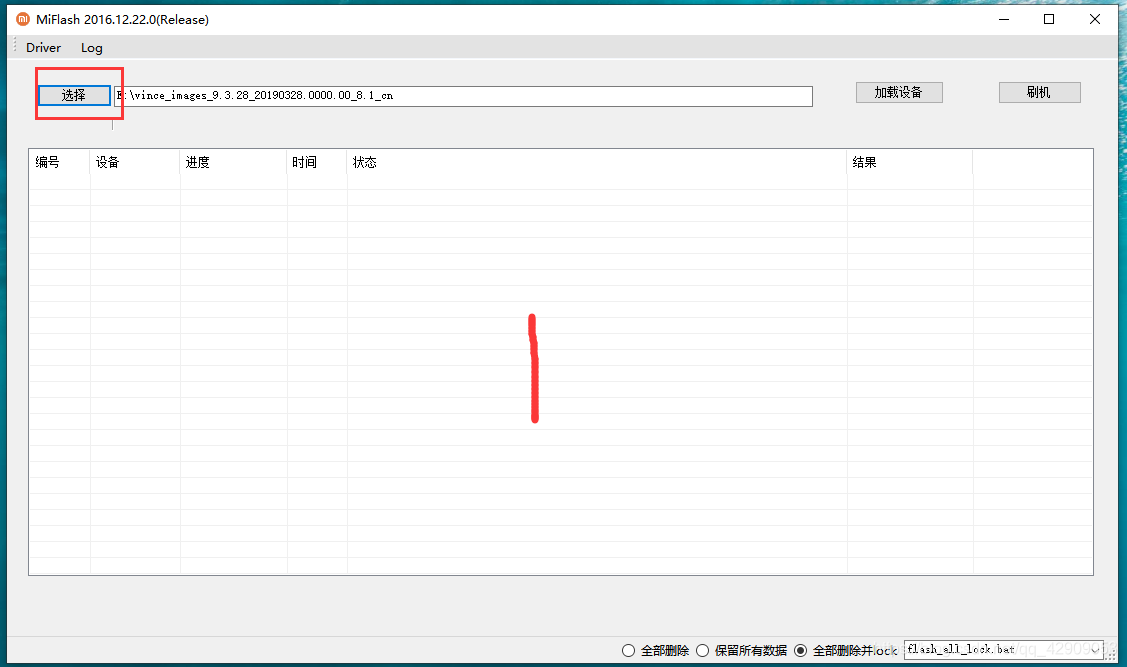1127x667 pixels.
Task: Click the 结果 column header
Action: 909,162
